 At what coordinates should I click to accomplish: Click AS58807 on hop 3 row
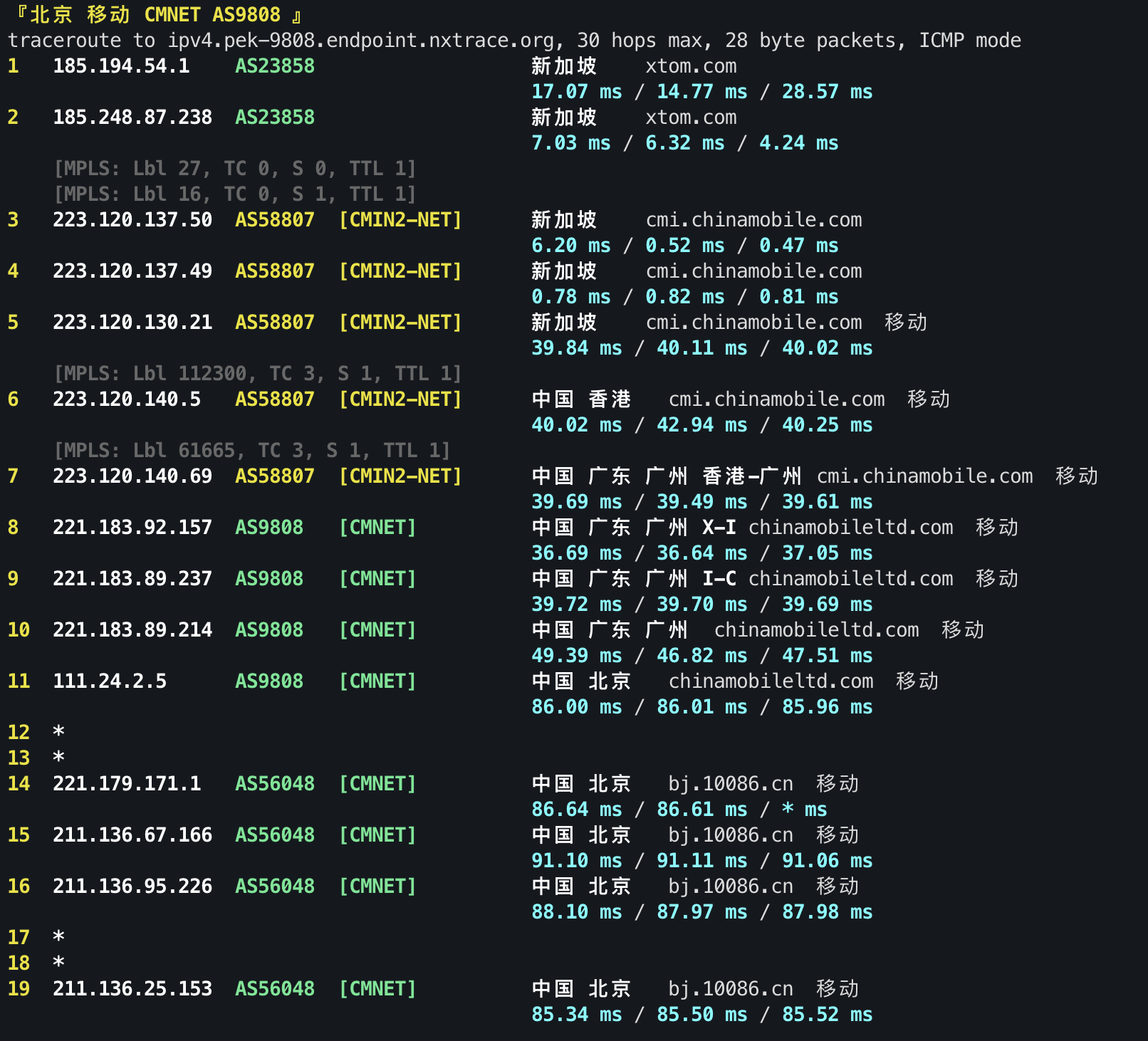coord(275,220)
